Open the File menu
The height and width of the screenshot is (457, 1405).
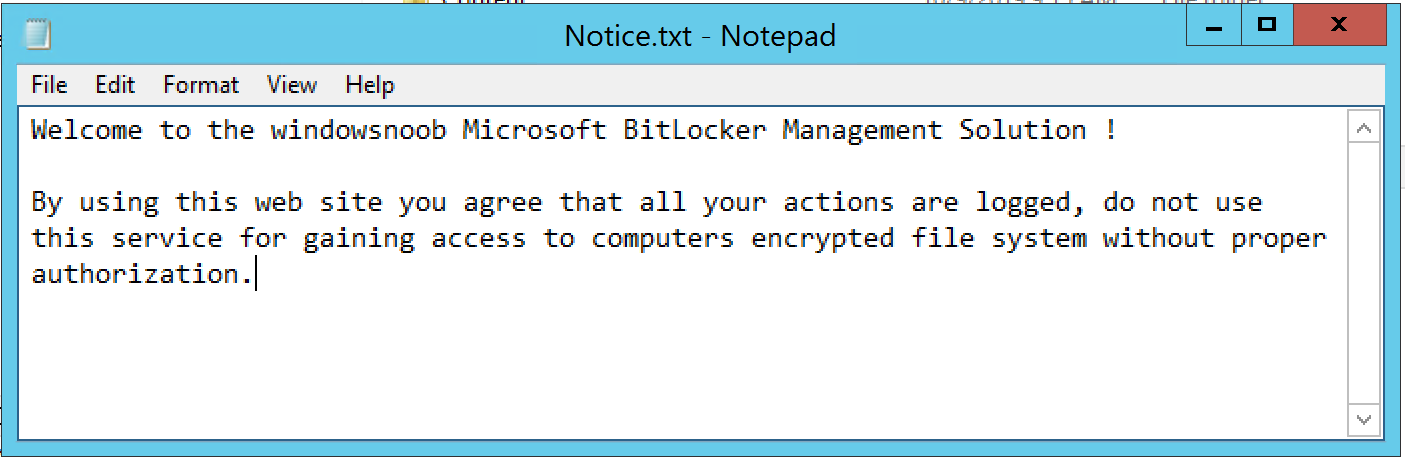click(49, 85)
